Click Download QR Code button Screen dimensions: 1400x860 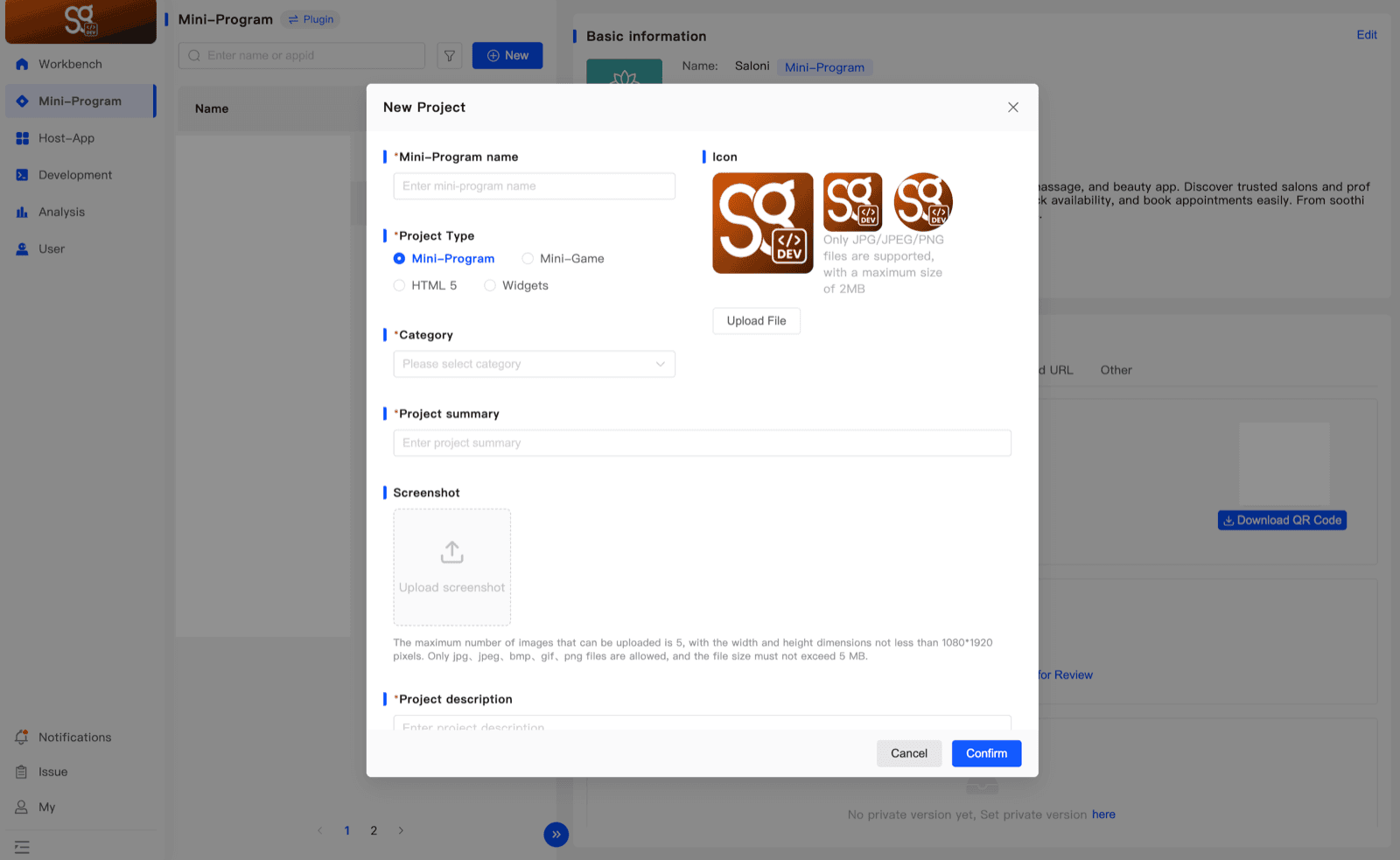1282,521
